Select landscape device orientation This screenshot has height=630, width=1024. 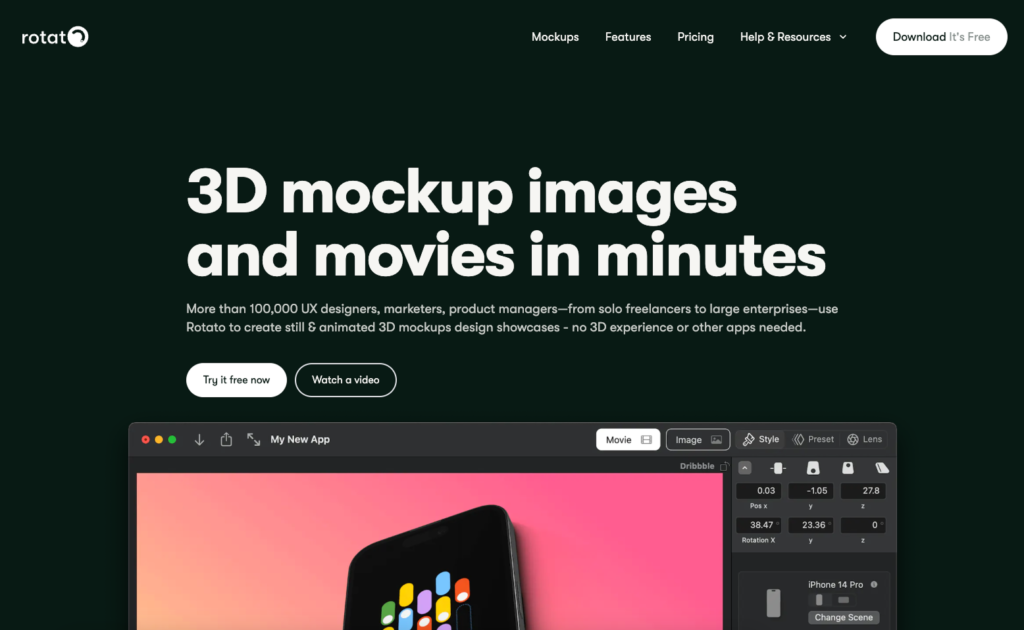[843, 600]
